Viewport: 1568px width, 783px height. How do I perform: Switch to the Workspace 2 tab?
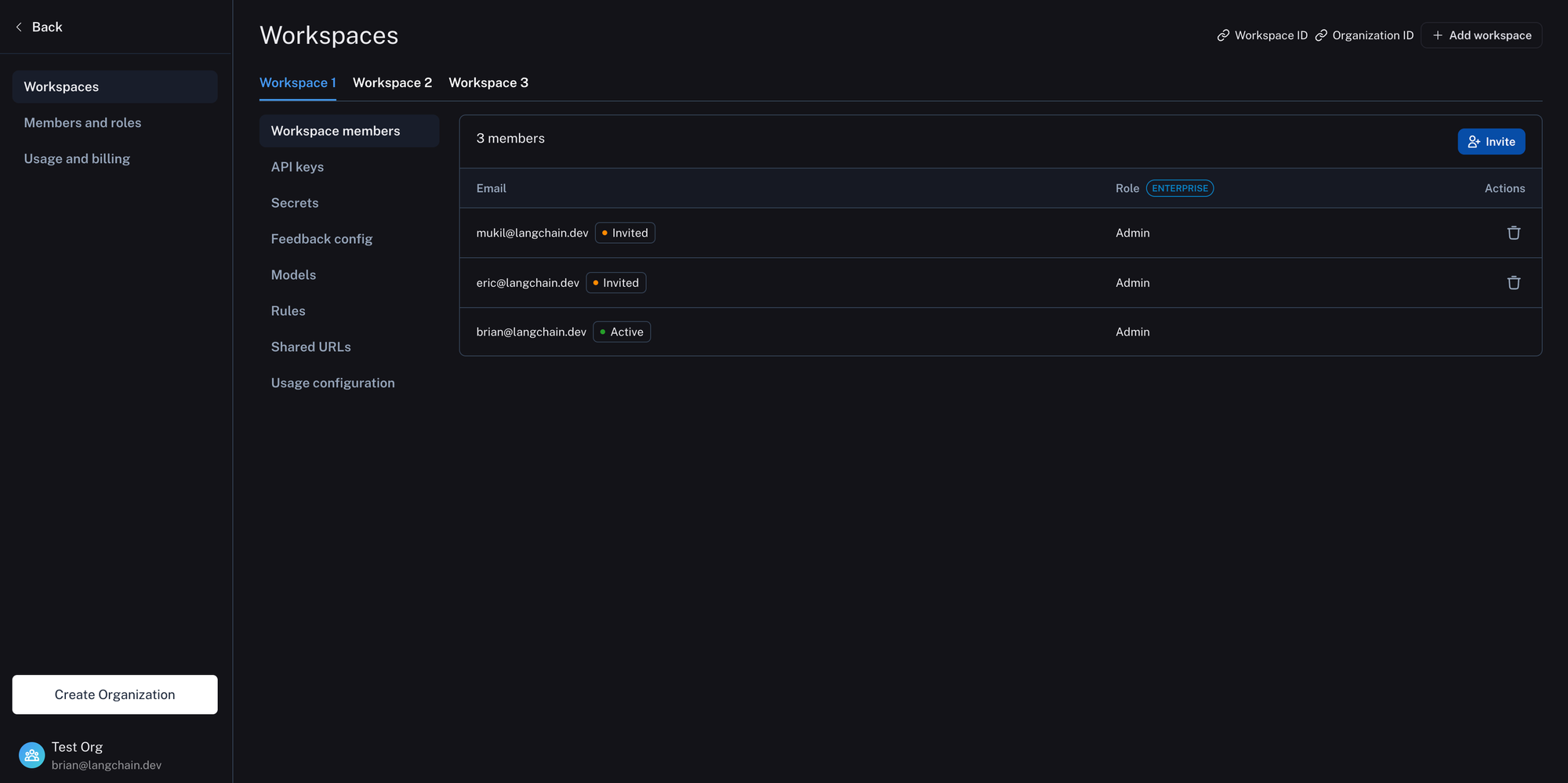(392, 83)
